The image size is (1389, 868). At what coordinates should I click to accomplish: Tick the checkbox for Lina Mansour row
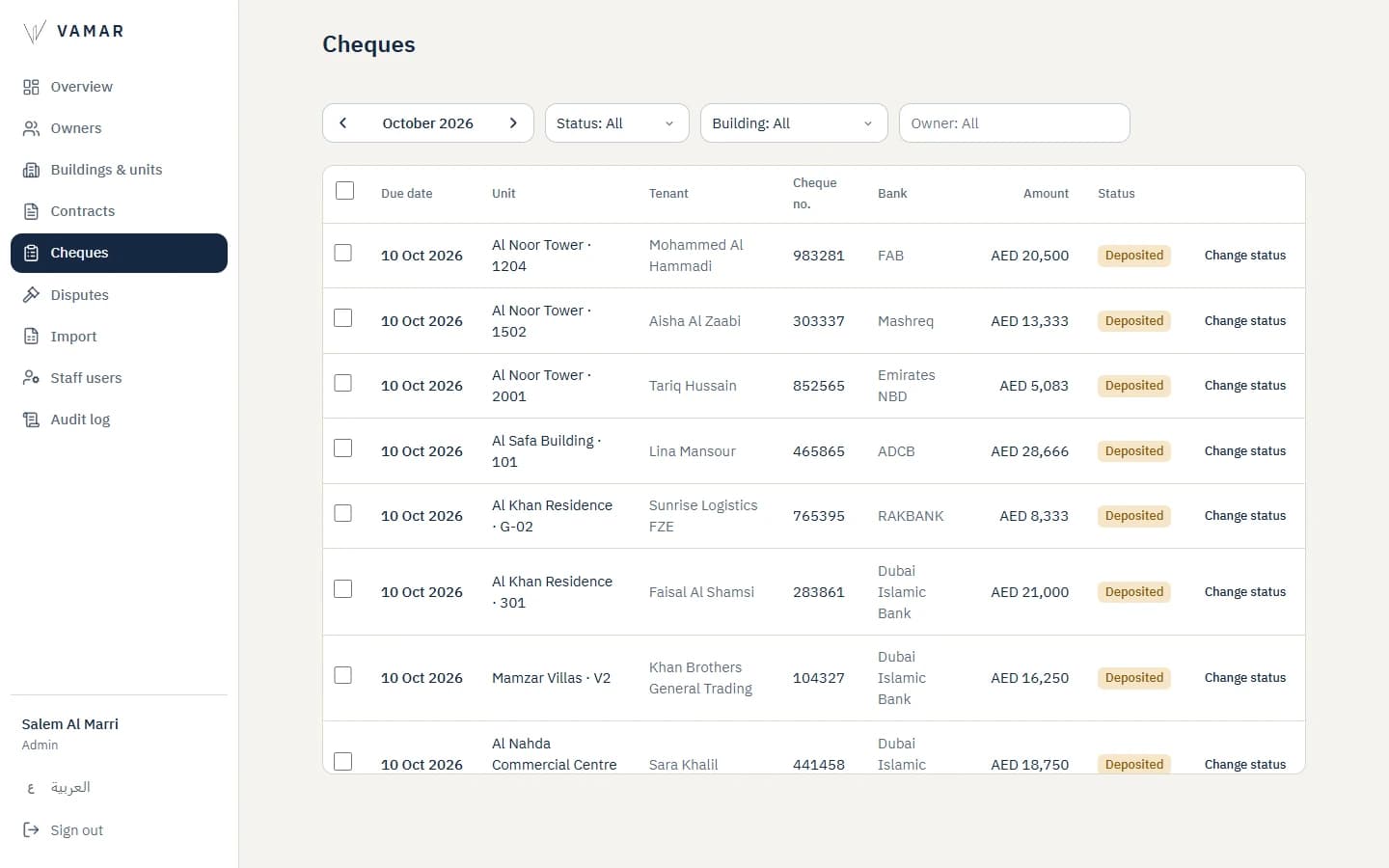point(342,448)
